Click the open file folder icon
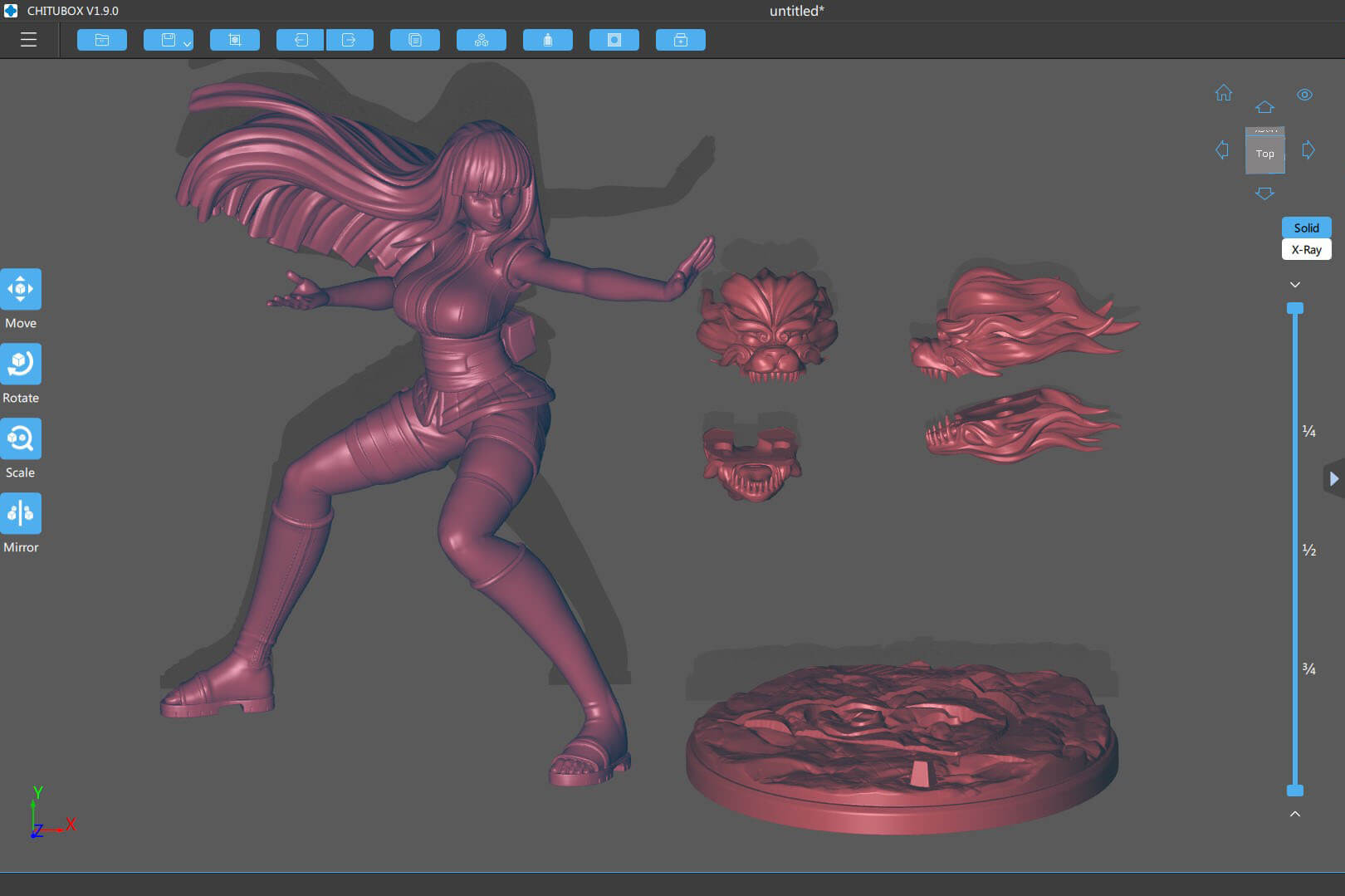Image resolution: width=1345 pixels, height=896 pixels. tap(102, 40)
